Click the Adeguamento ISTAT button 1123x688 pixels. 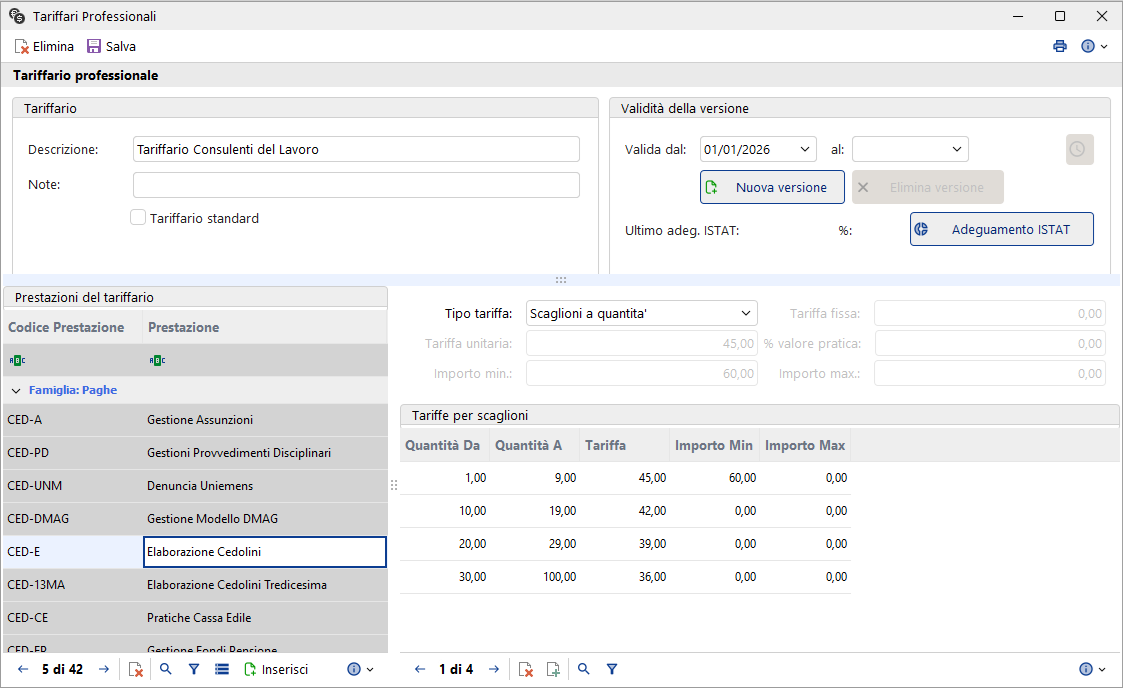point(1001,229)
